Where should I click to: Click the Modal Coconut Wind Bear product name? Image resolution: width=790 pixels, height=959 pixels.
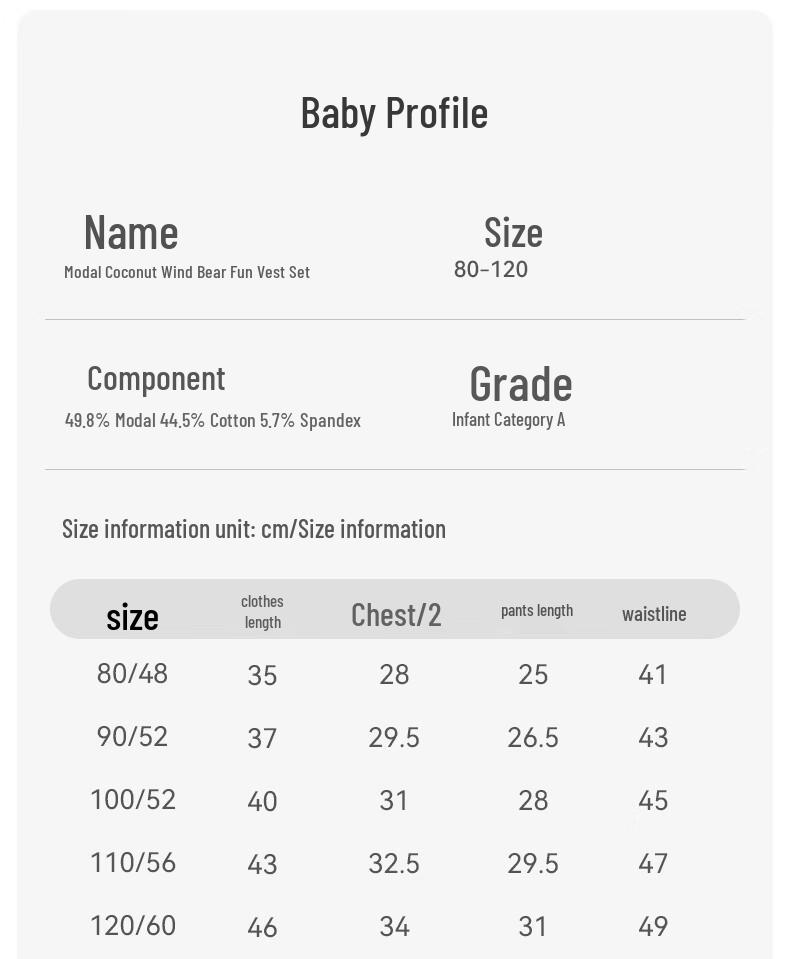point(187,272)
